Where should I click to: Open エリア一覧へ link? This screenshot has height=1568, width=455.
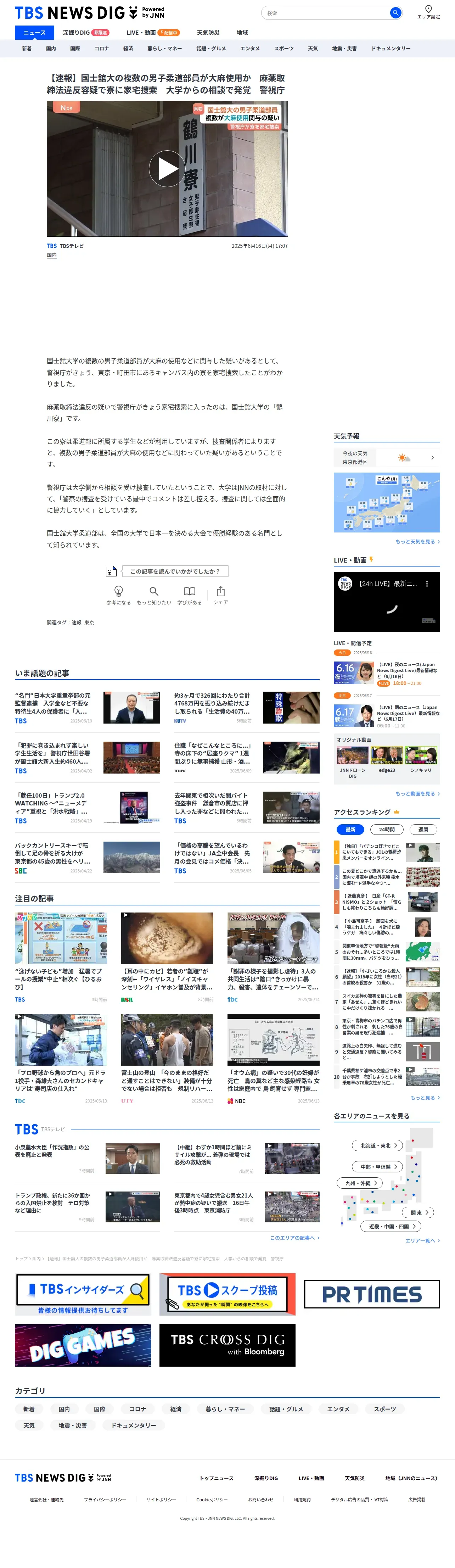[422, 1240]
